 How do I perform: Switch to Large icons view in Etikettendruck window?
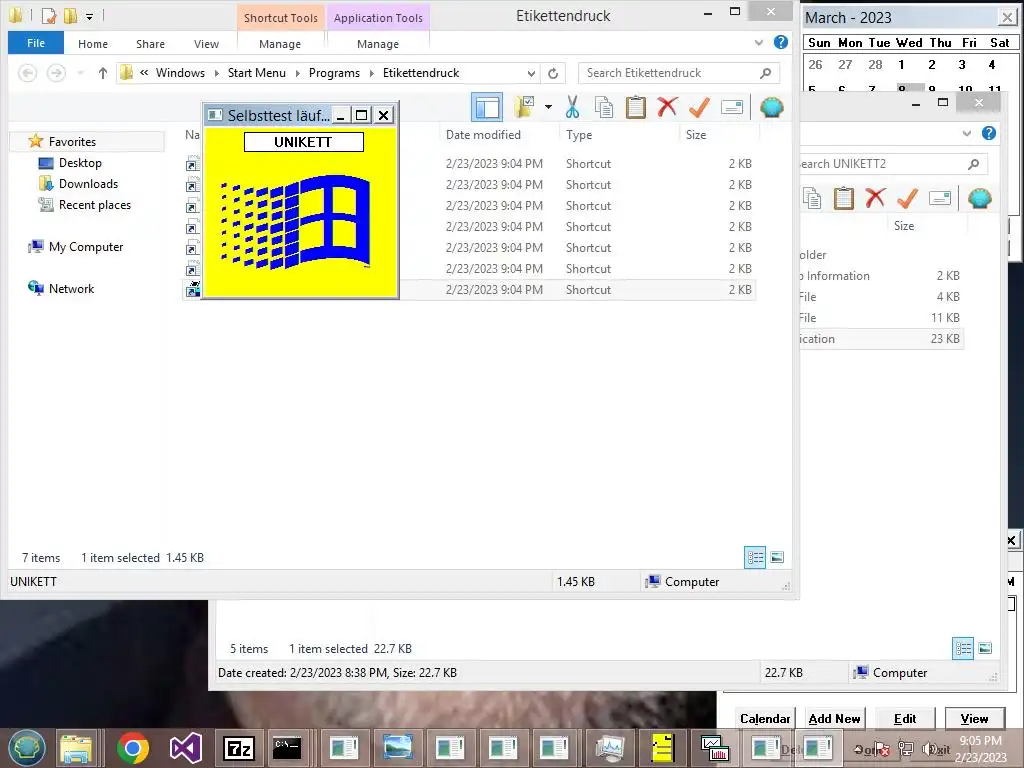click(x=776, y=557)
